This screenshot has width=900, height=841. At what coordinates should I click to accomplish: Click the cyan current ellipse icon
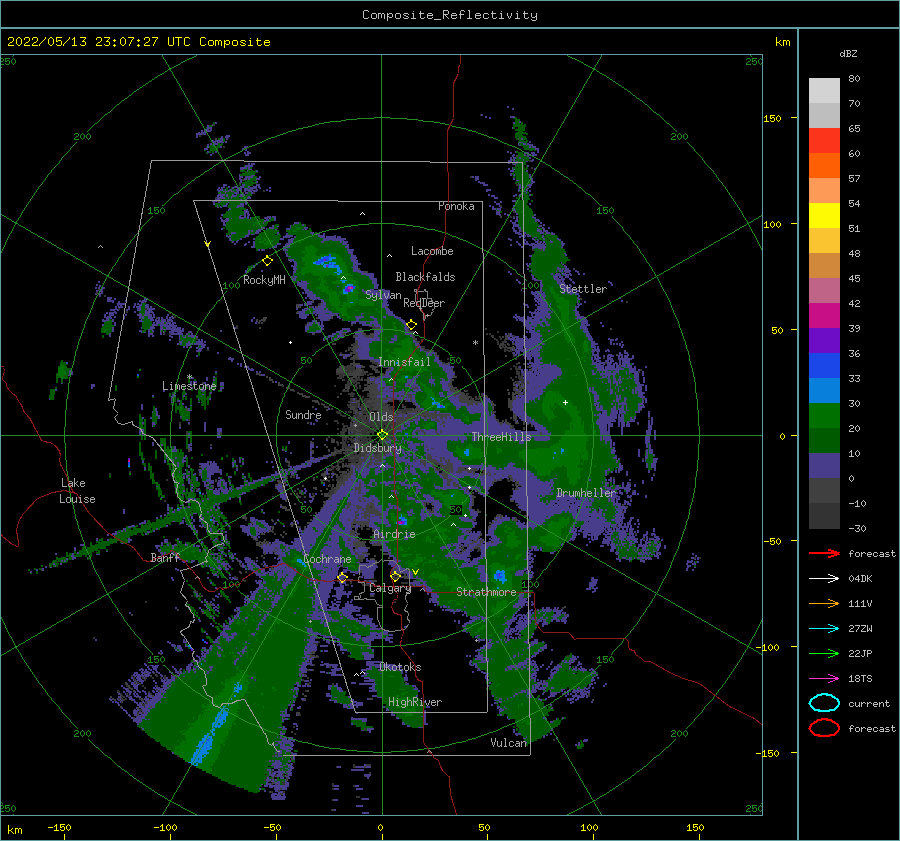coord(824,703)
